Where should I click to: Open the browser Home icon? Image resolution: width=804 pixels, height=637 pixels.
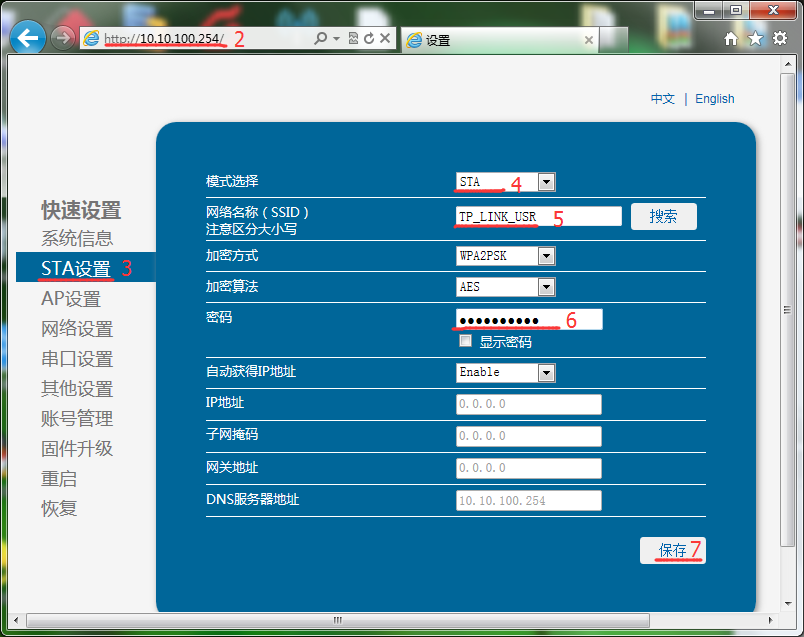[731, 39]
